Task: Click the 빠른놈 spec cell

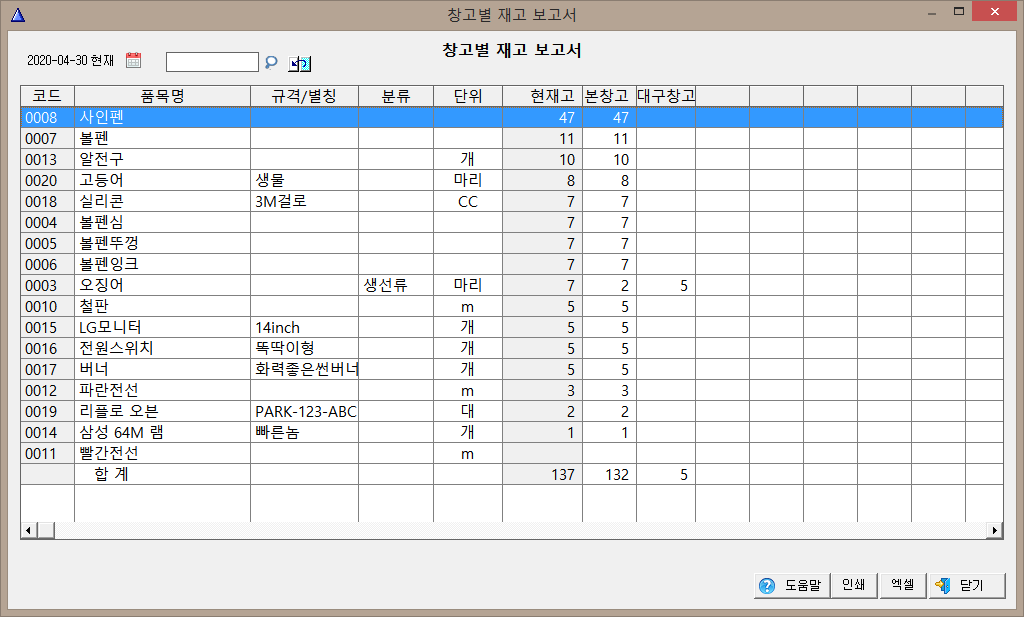Action: pyautogui.click(x=304, y=432)
